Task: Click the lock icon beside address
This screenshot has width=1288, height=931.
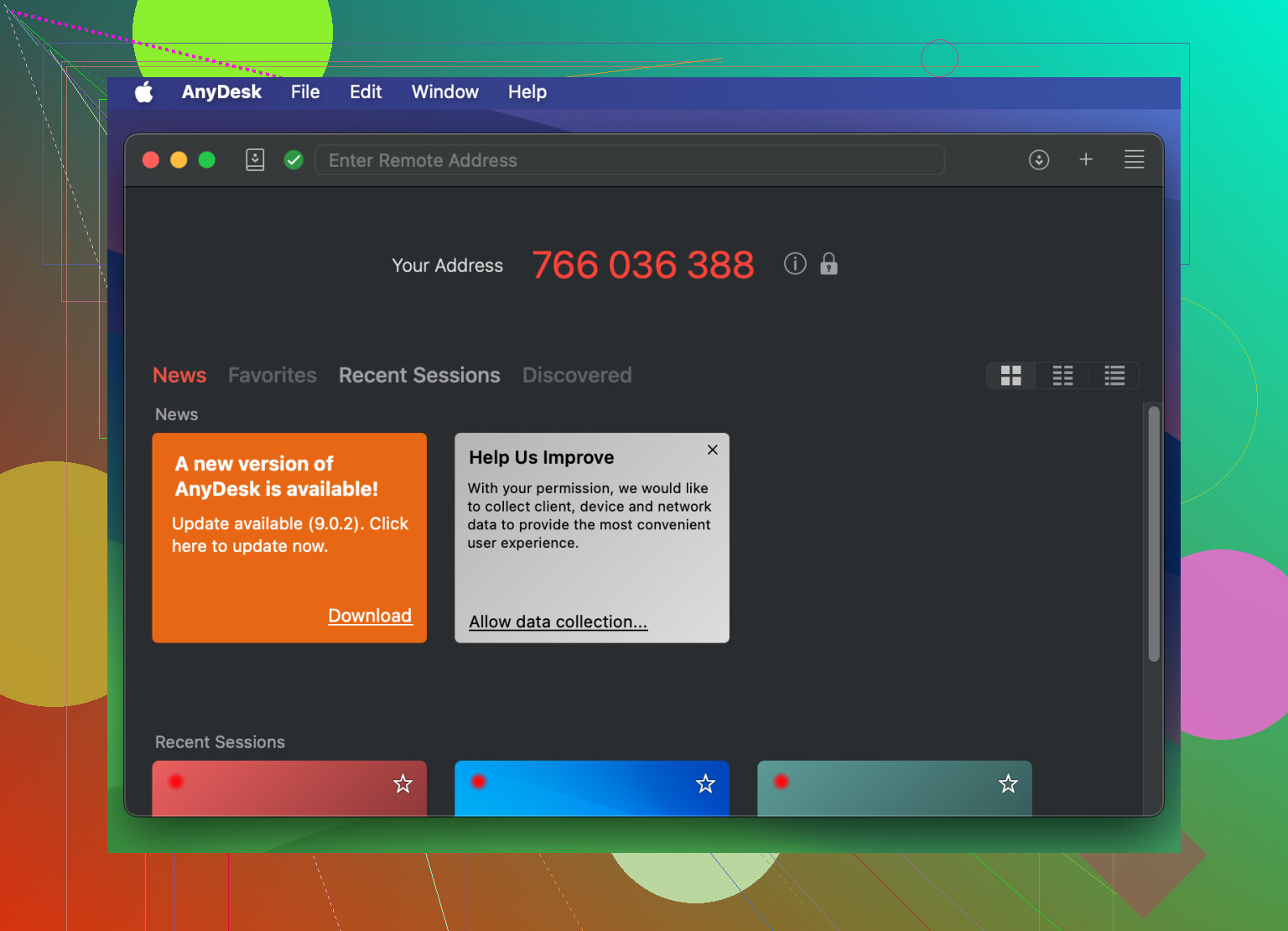Action: click(x=828, y=263)
